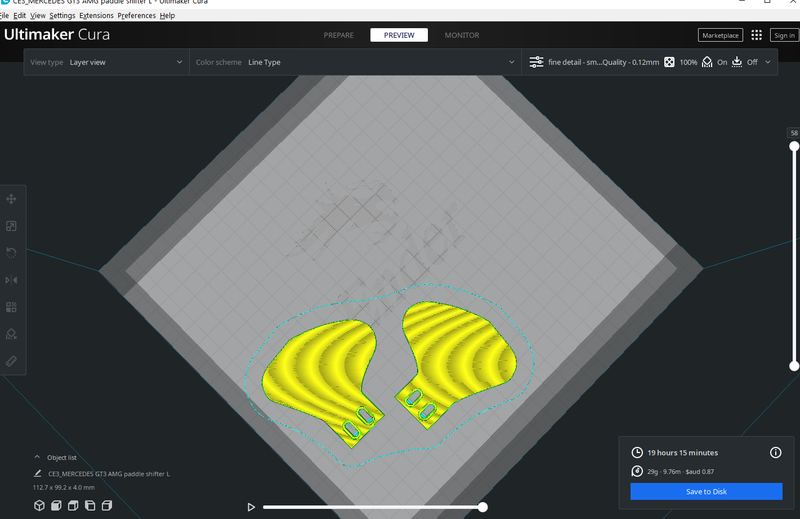The width and height of the screenshot is (800, 519).
Task: Expand the print settings panel chevron
Action: coord(767,62)
